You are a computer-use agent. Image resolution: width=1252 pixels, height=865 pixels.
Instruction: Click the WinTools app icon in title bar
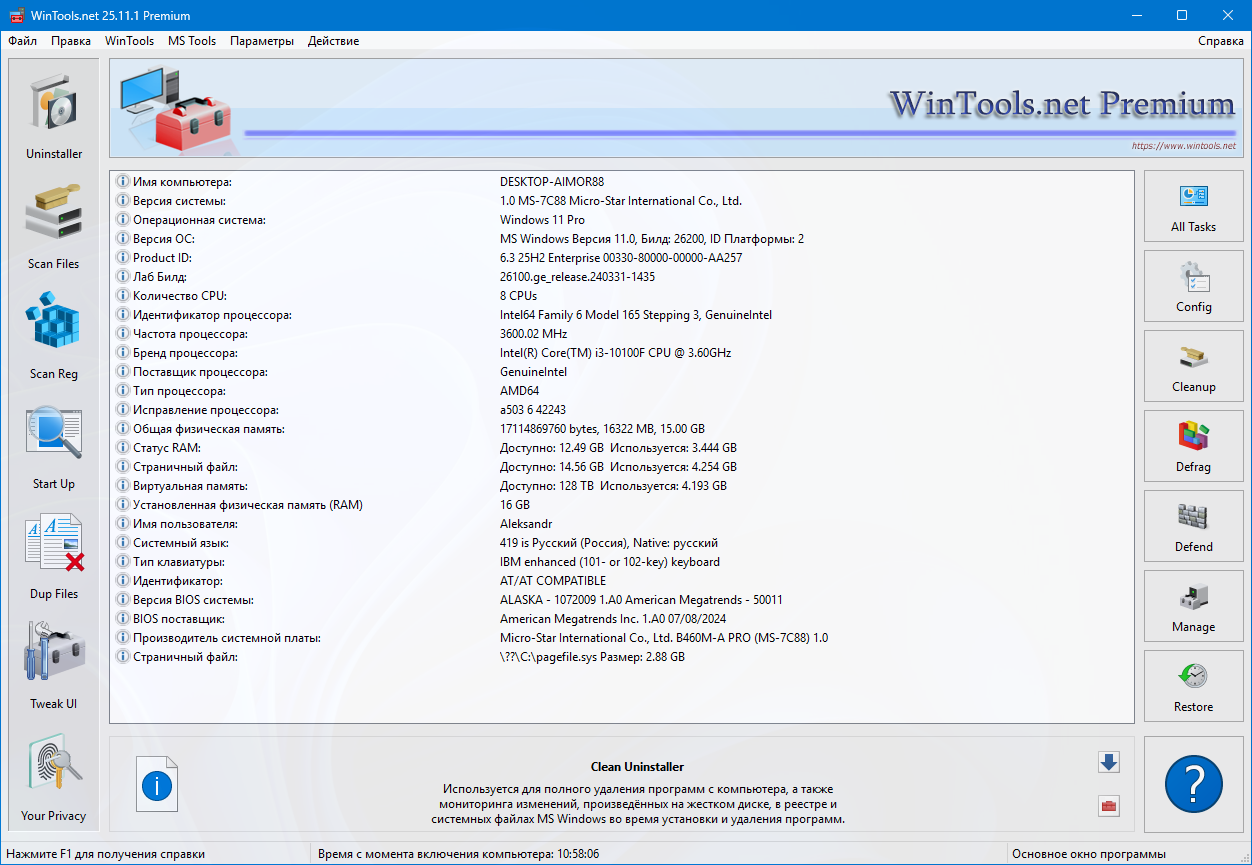click(x=15, y=15)
